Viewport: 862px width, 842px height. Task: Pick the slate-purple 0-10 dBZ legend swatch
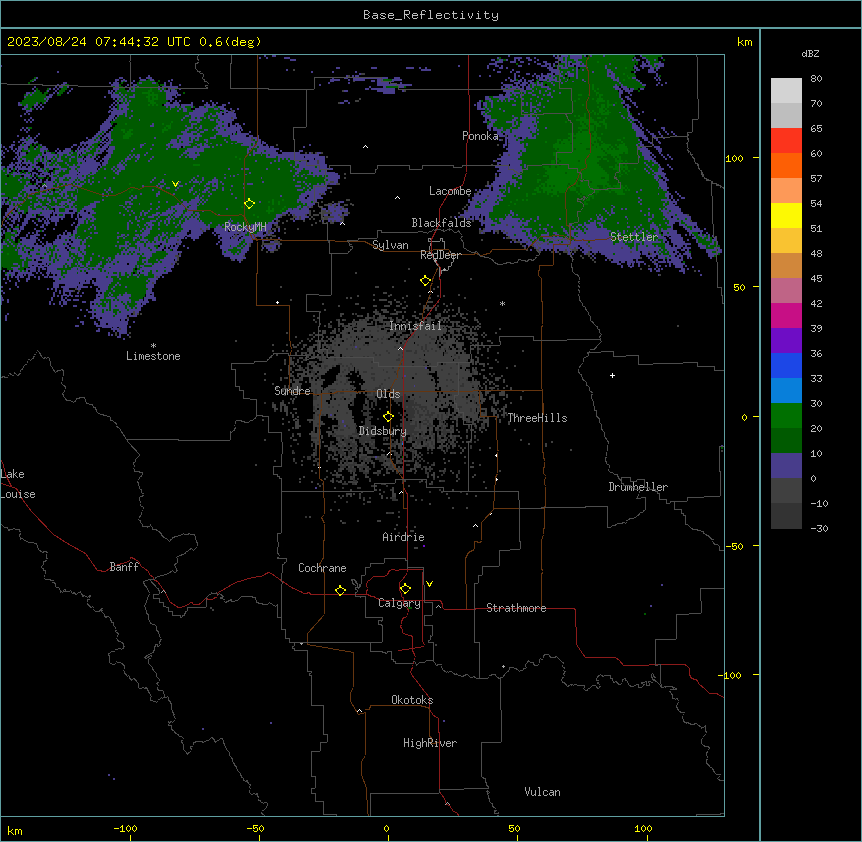[x=786, y=466]
